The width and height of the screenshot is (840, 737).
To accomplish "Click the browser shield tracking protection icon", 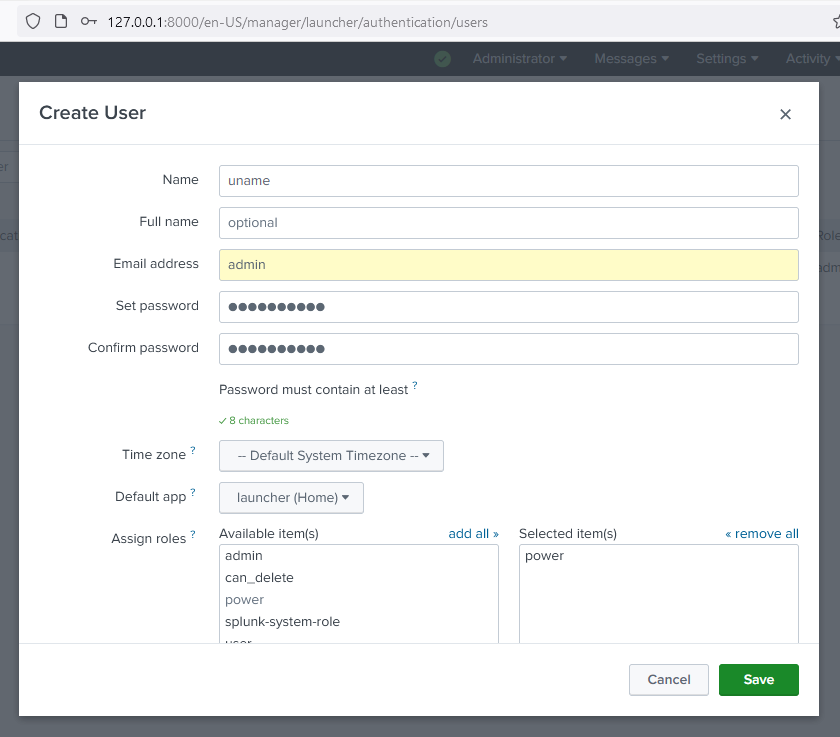I will coord(33,21).
